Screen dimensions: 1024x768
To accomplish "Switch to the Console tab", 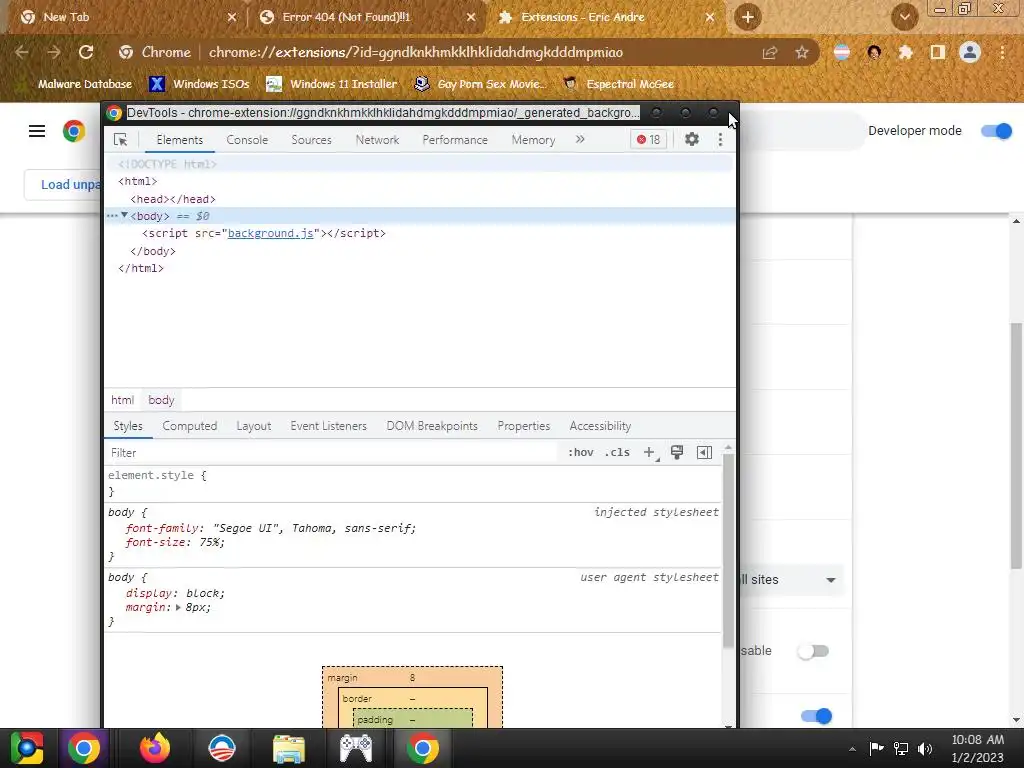I will [x=247, y=140].
